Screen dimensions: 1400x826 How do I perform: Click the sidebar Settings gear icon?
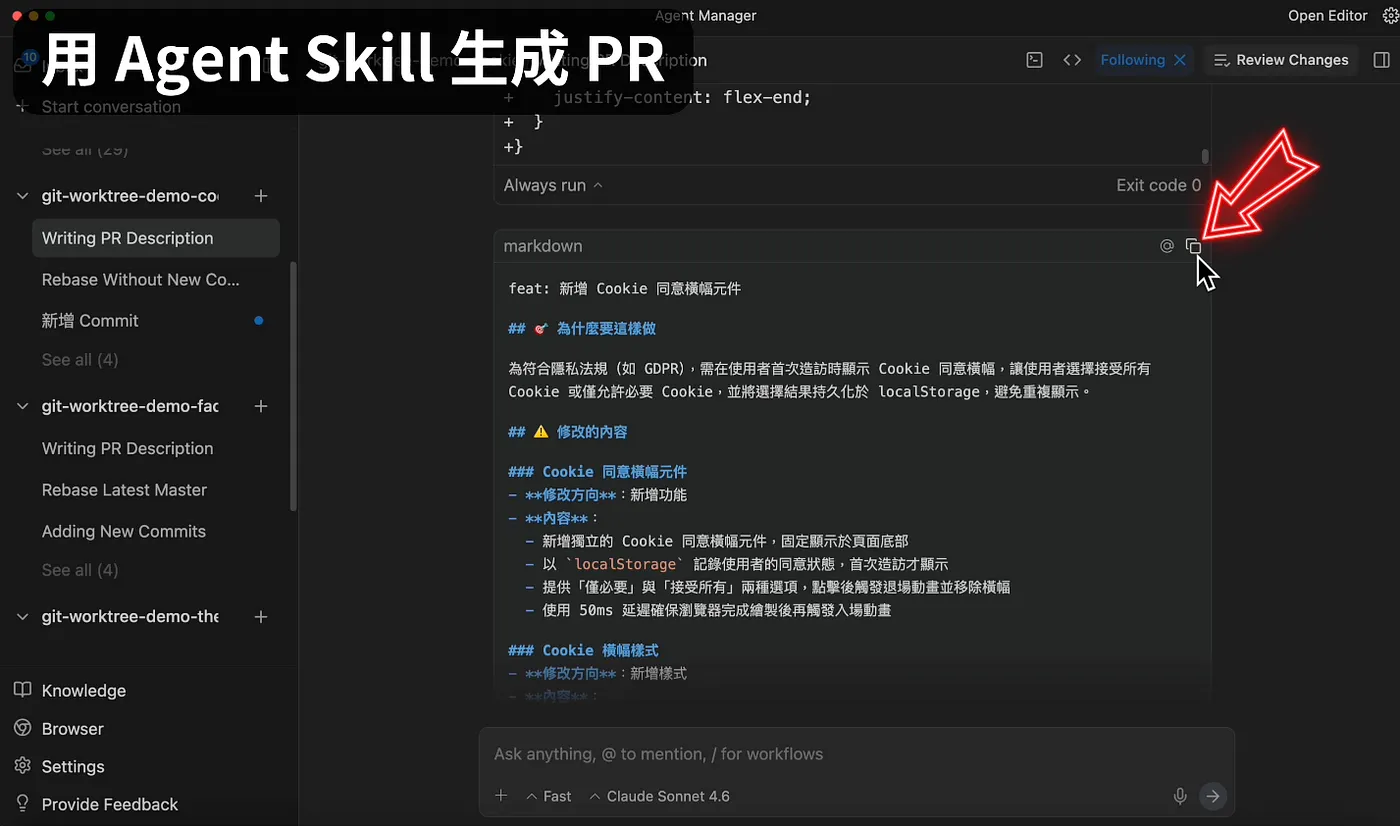click(22, 766)
